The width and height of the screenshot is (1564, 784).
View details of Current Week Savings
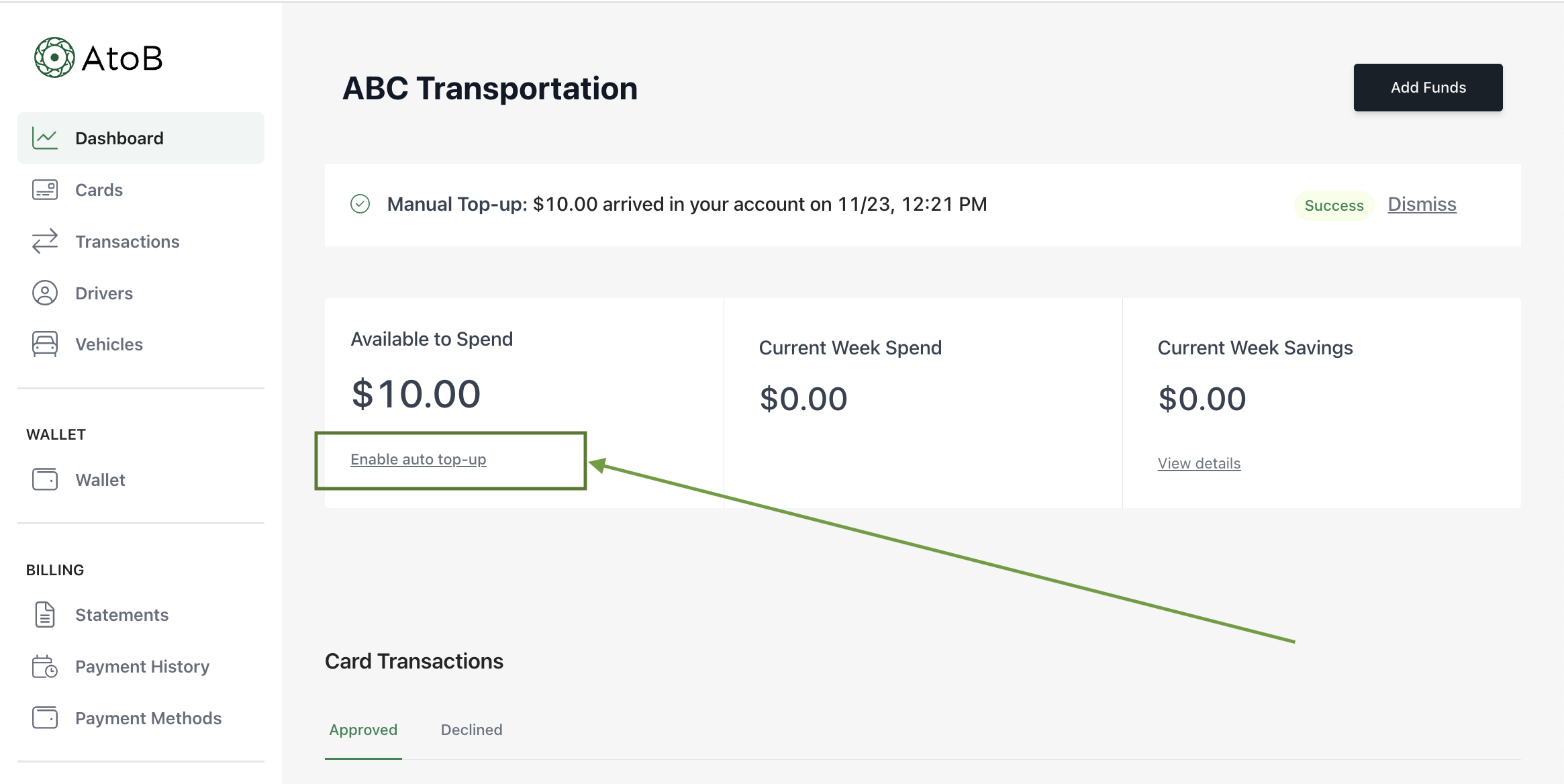coord(1198,462)
